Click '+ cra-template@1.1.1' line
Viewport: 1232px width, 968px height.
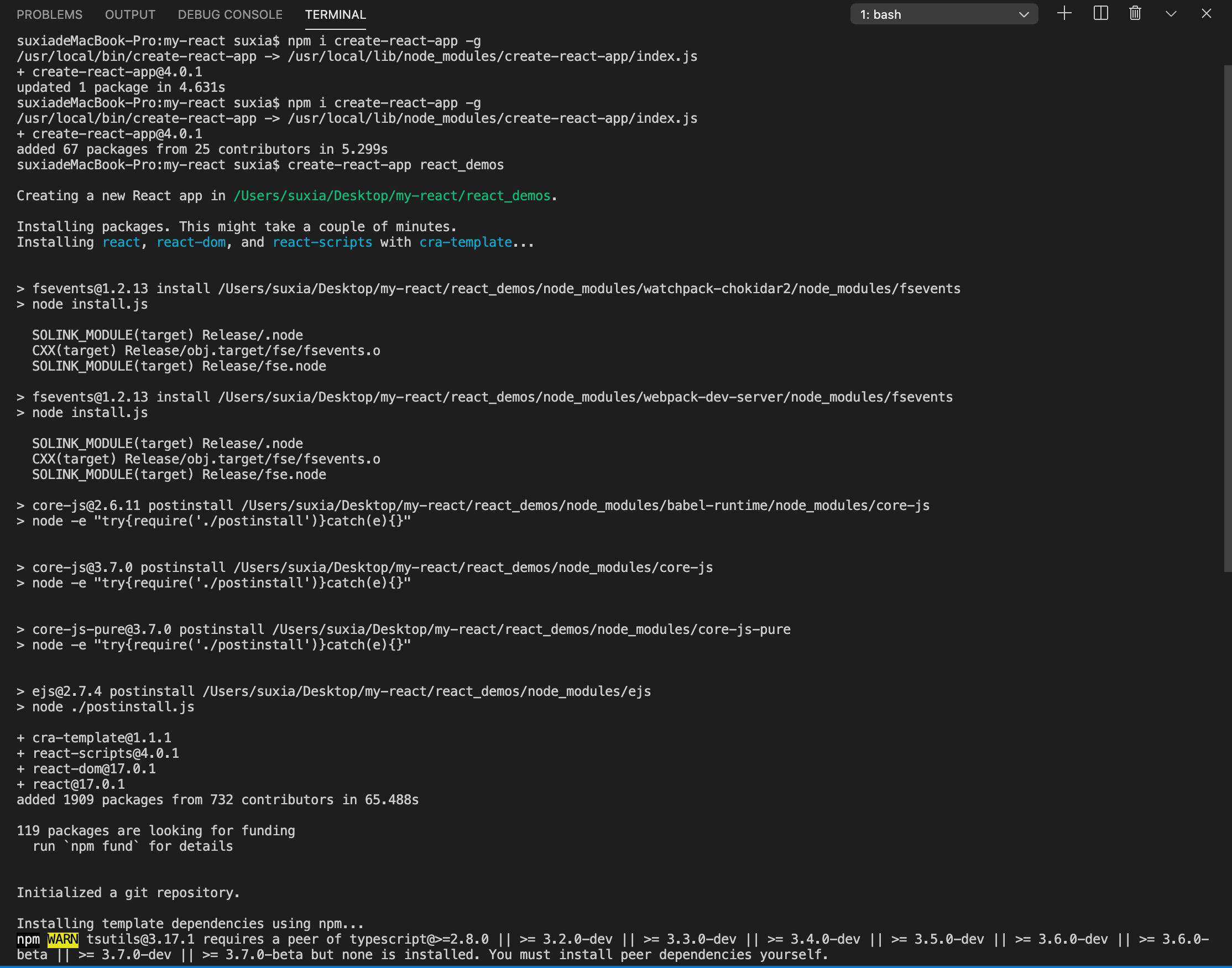pos(94,738)
